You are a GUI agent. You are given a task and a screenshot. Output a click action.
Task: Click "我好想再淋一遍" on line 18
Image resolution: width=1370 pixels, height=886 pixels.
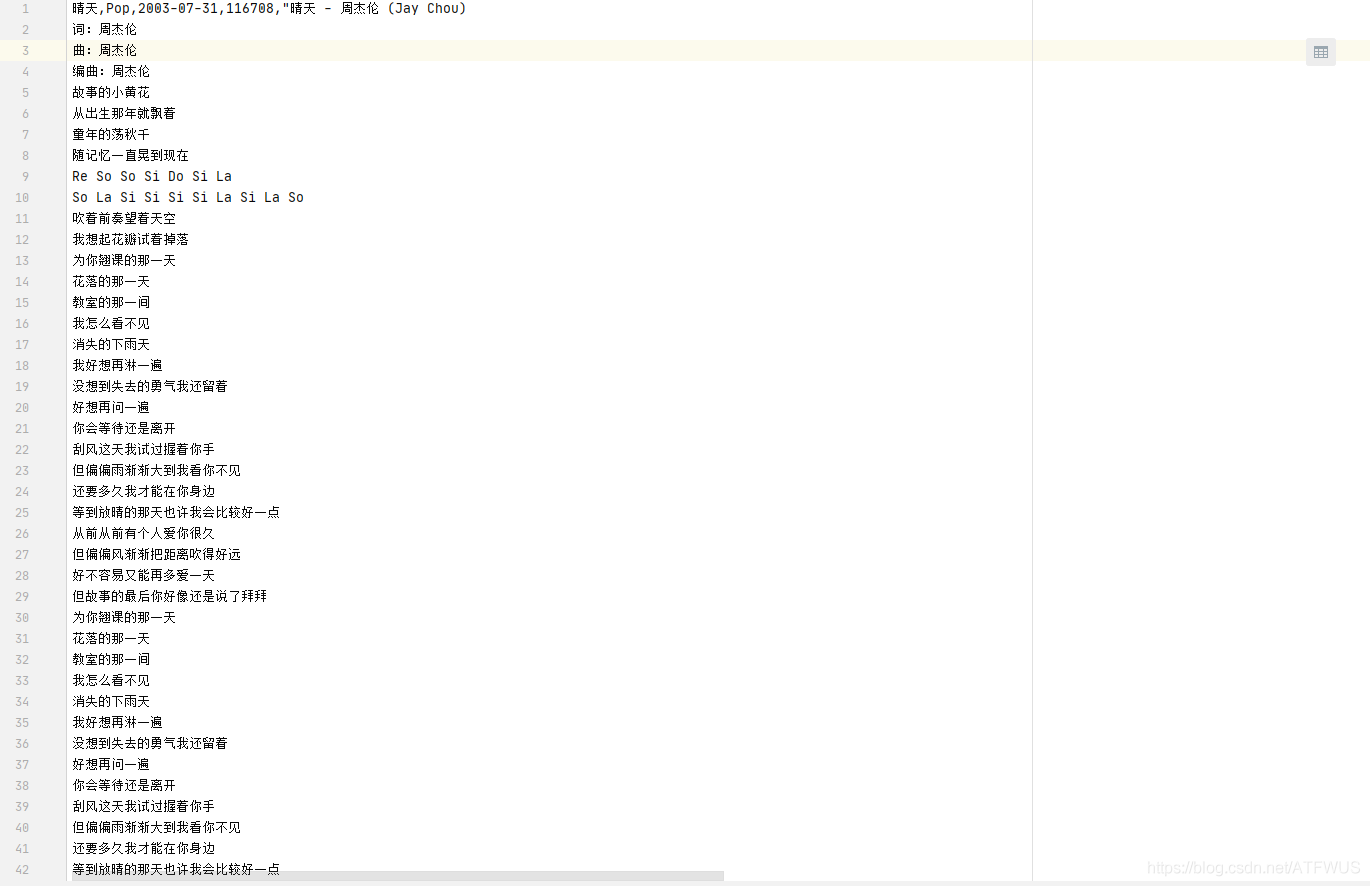pyautogui.click(x=117, y=365)
